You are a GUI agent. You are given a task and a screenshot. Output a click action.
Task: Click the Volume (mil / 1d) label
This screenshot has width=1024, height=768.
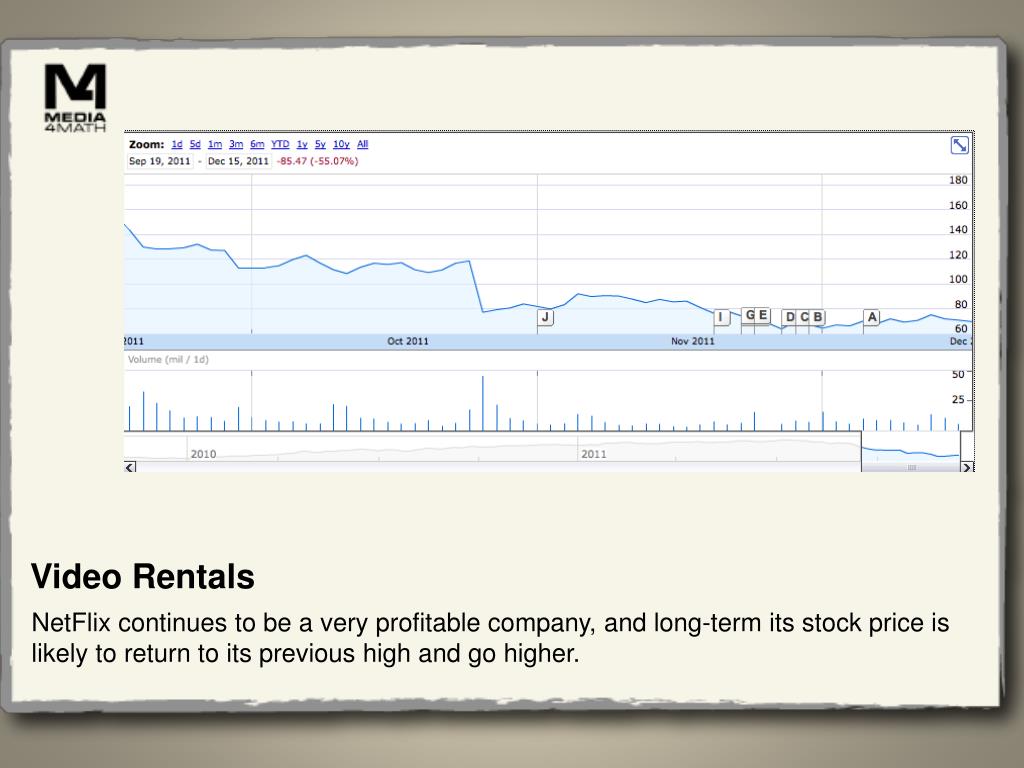168,360
